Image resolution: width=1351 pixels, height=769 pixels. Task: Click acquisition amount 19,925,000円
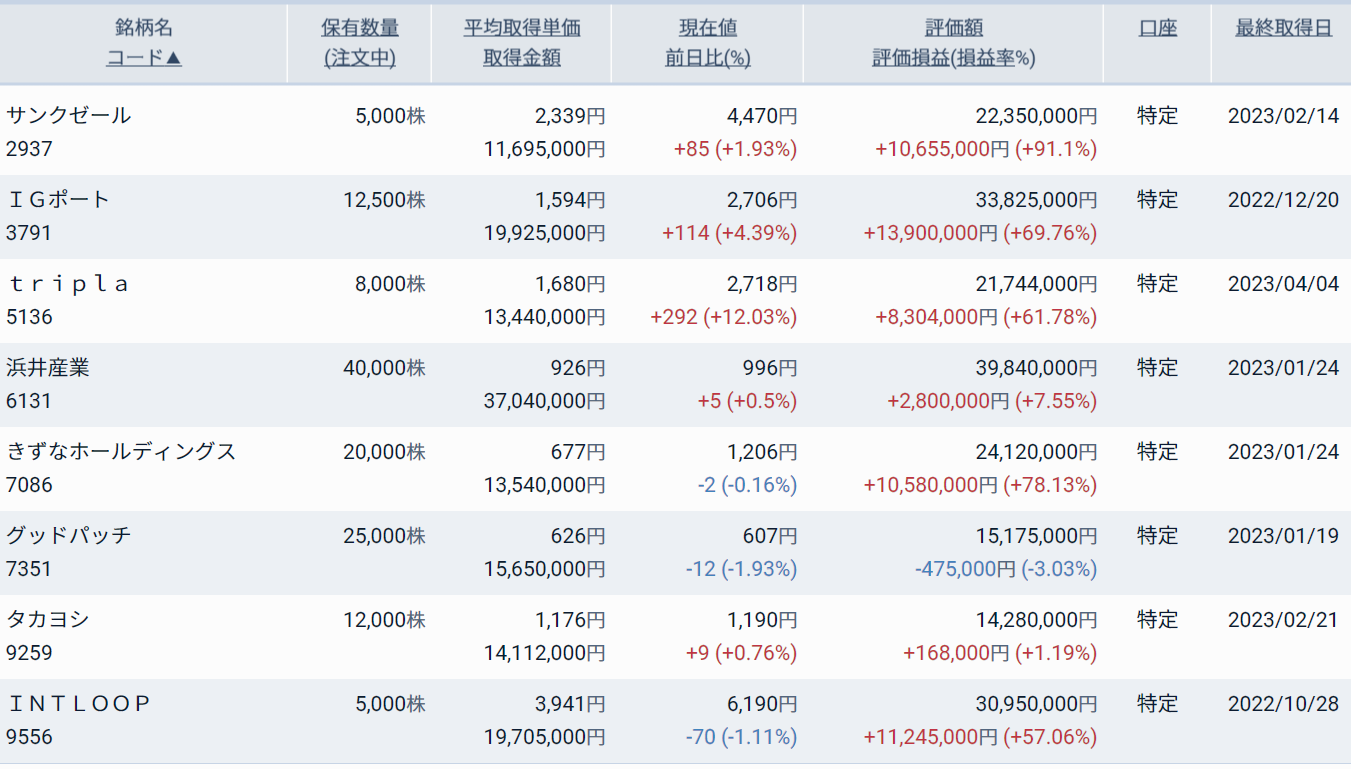544,233
